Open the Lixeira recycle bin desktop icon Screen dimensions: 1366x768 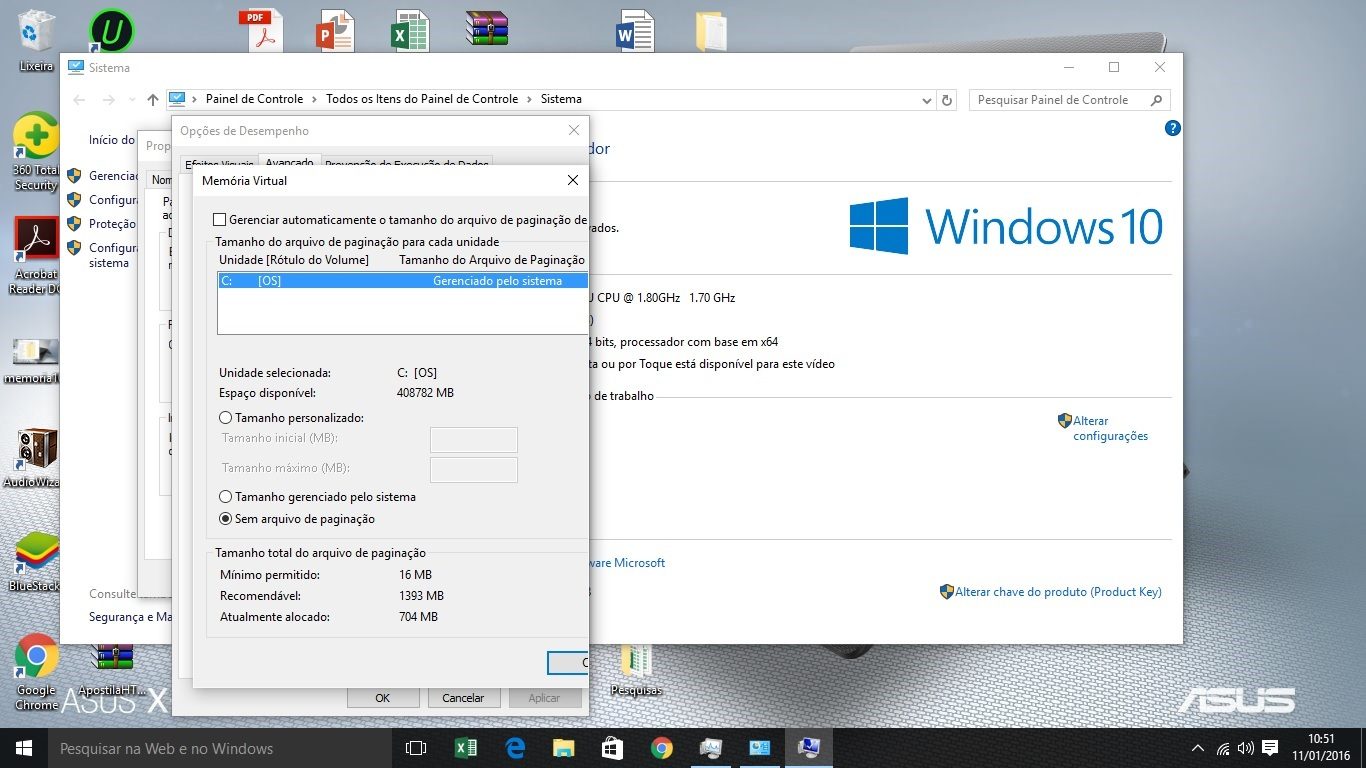pos(37,40)
